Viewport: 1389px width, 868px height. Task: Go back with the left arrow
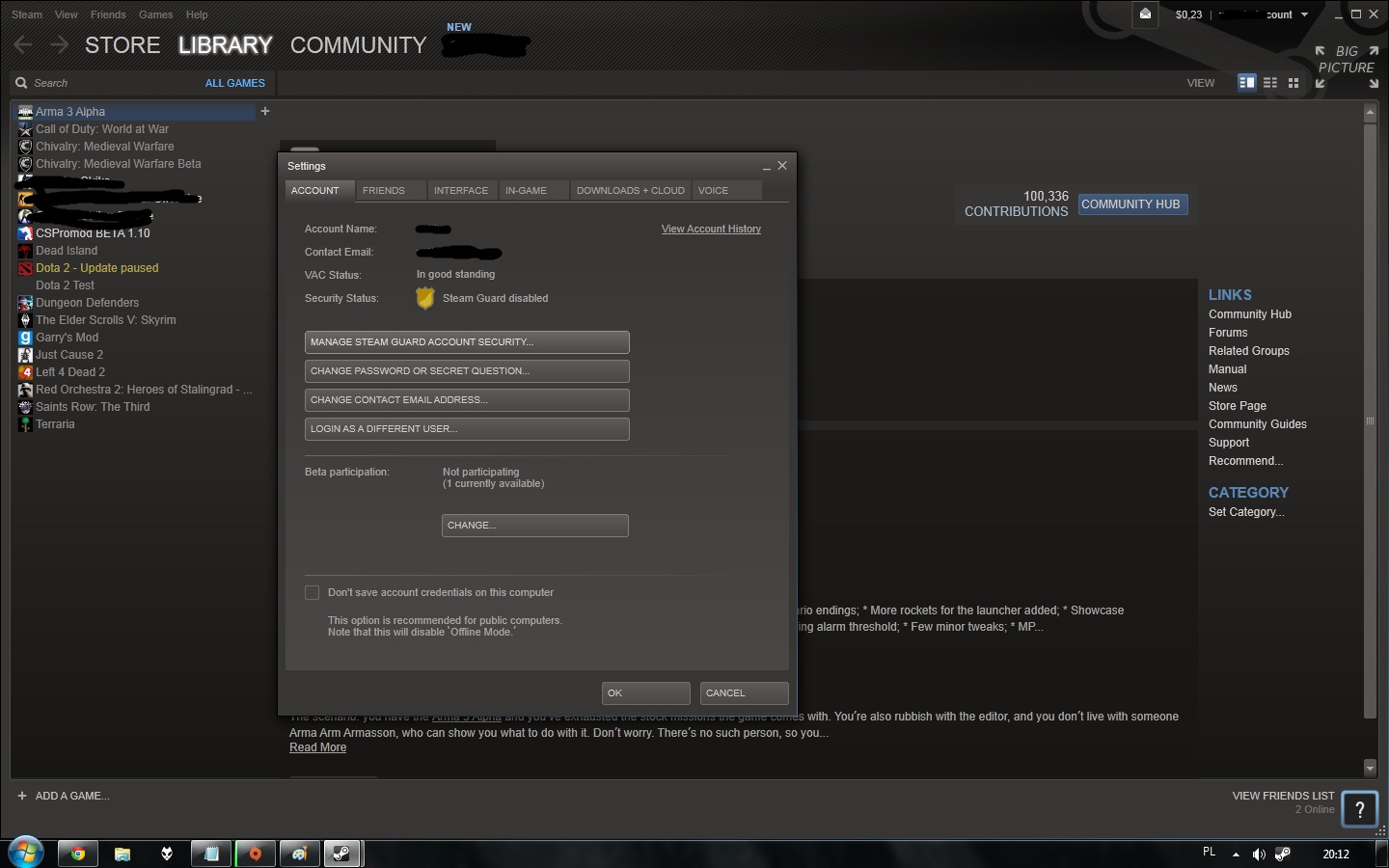click(x=23, y=44)
